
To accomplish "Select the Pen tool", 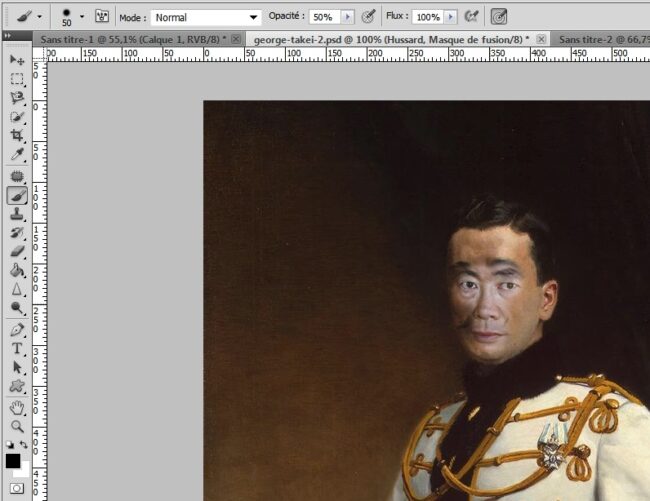I will coord(17,329).
